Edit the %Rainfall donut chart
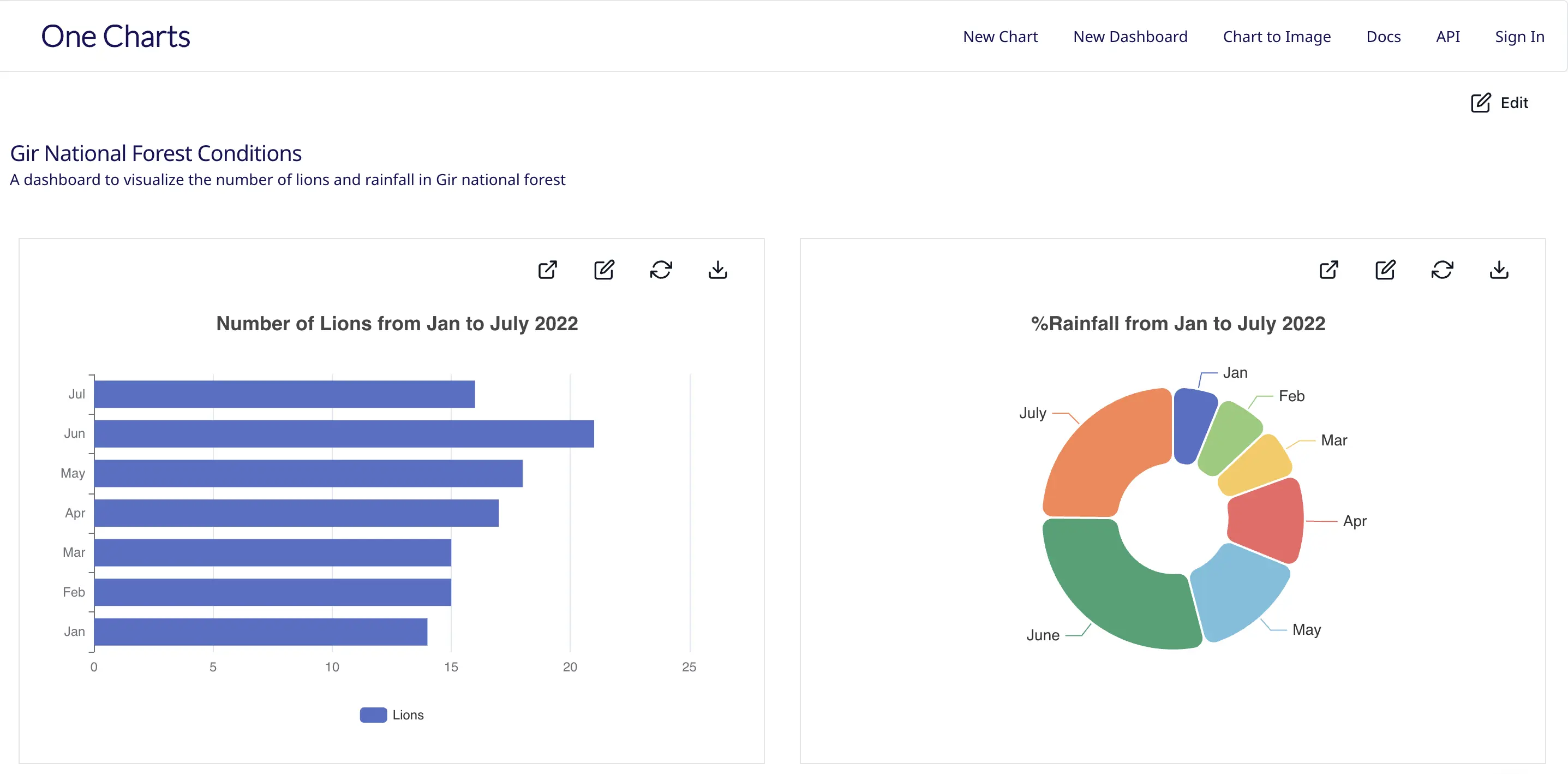This screenshot has width=1568, height=774. 1385,270
